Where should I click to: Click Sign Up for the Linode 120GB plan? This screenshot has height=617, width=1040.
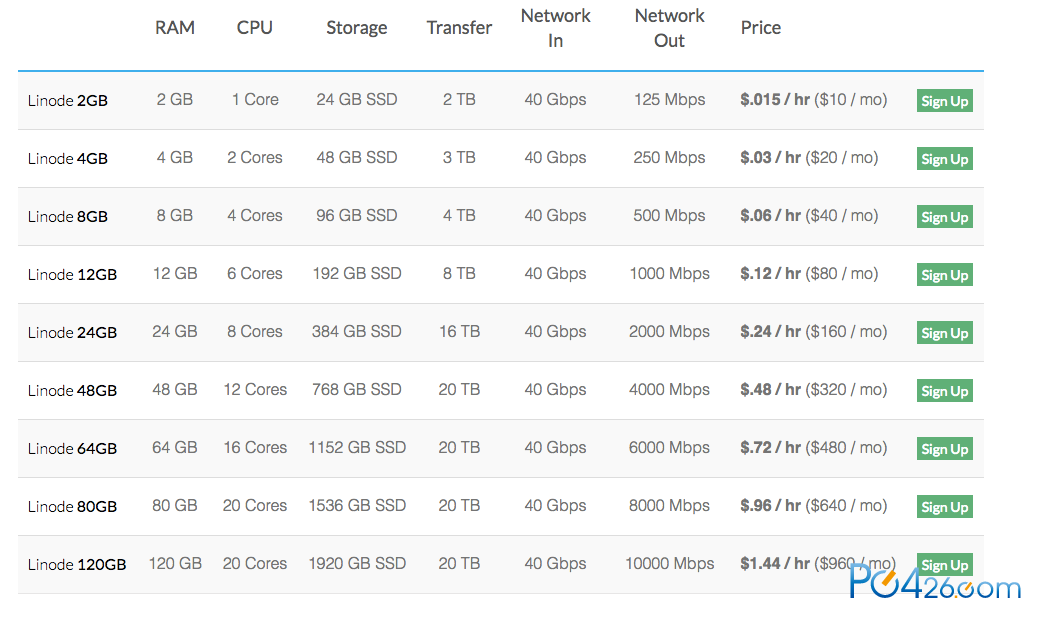(944, 565)
